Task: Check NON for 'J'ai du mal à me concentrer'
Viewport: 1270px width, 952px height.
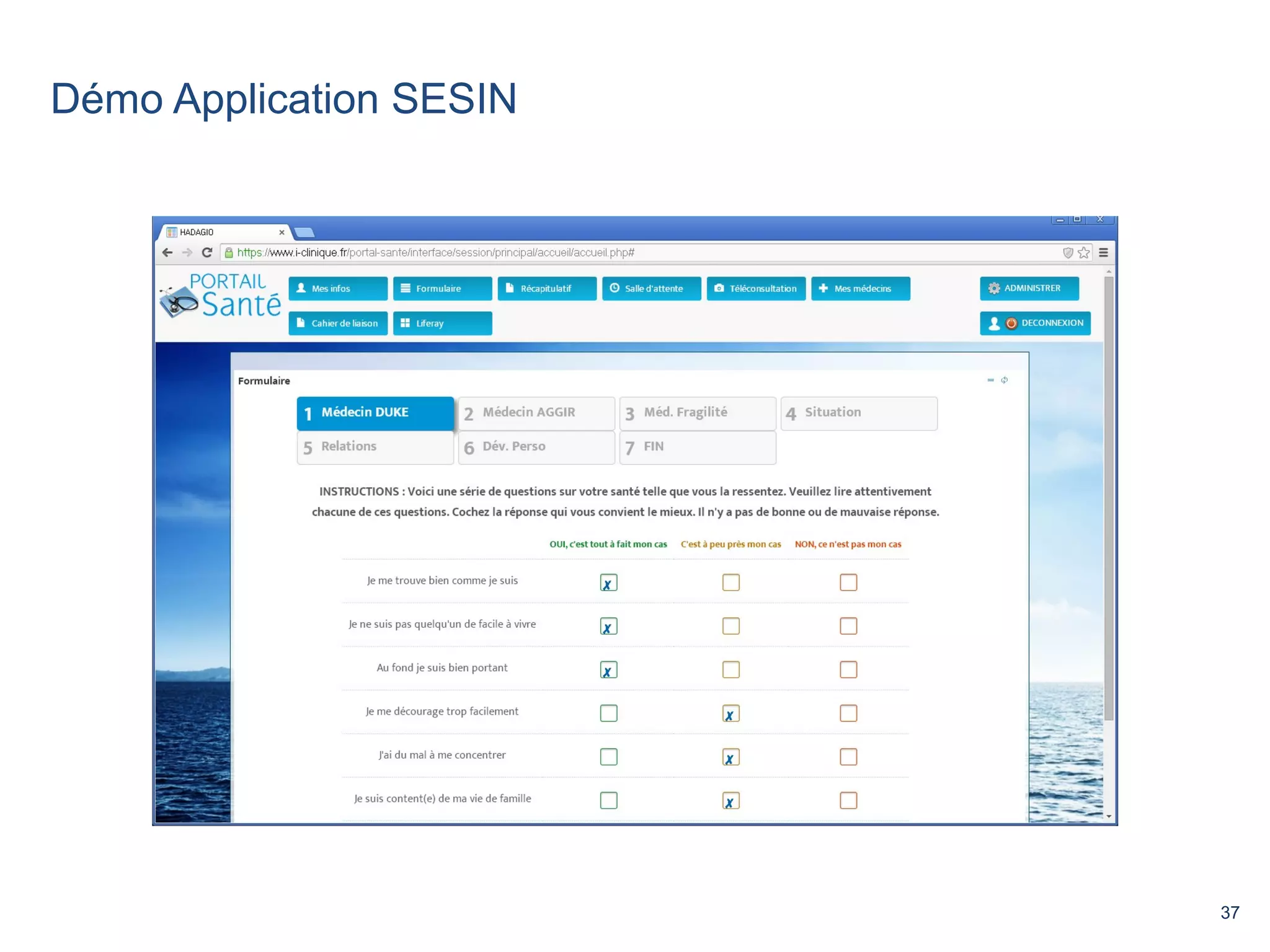Action: [x=848, y=757]
